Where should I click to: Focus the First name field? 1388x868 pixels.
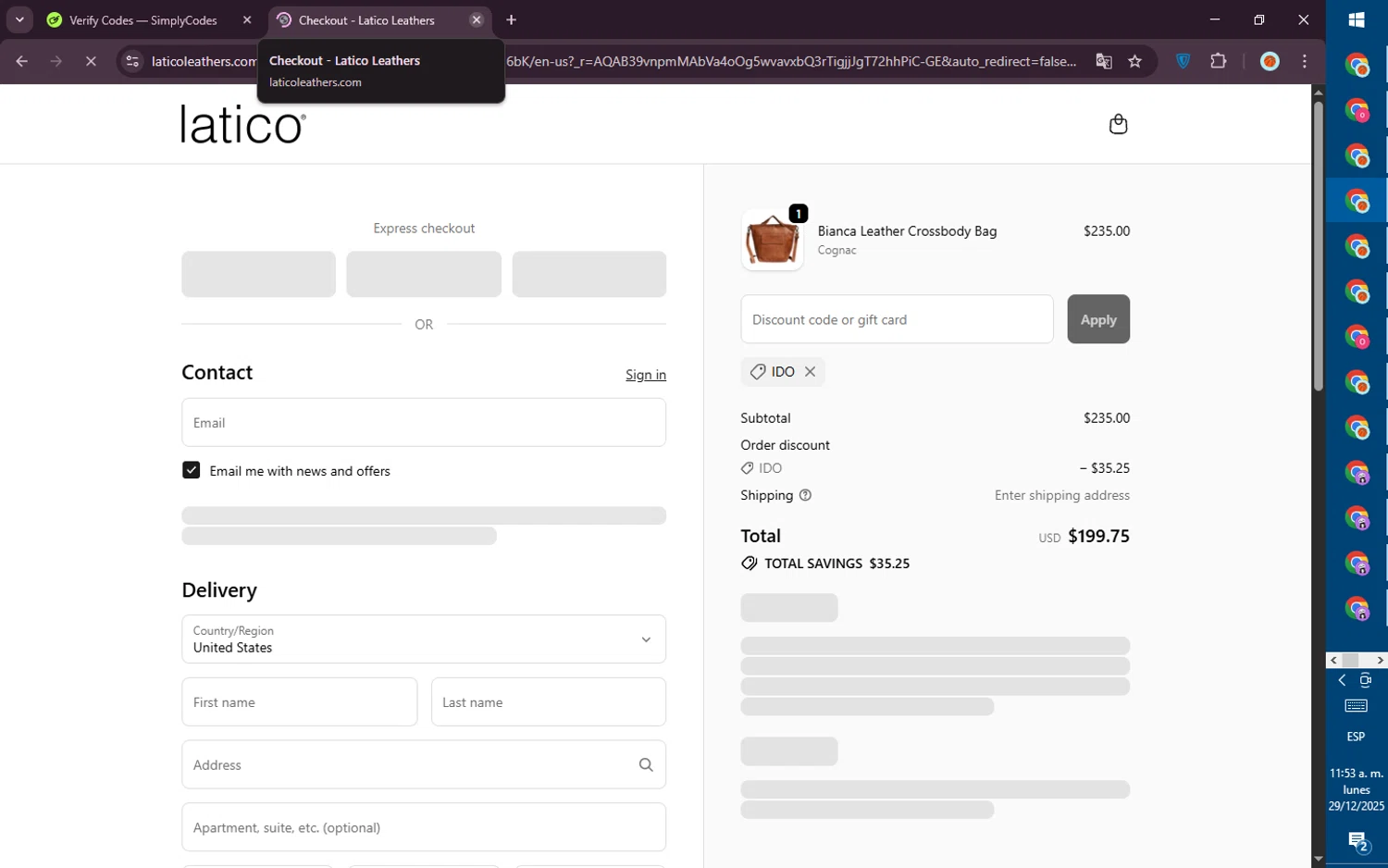(300, 702)
